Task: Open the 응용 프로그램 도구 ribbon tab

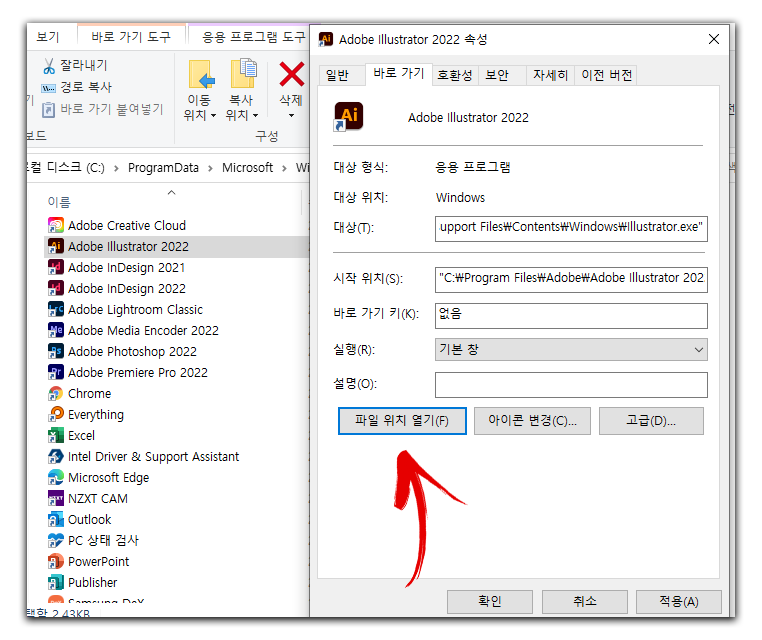Action: [254, 36]
